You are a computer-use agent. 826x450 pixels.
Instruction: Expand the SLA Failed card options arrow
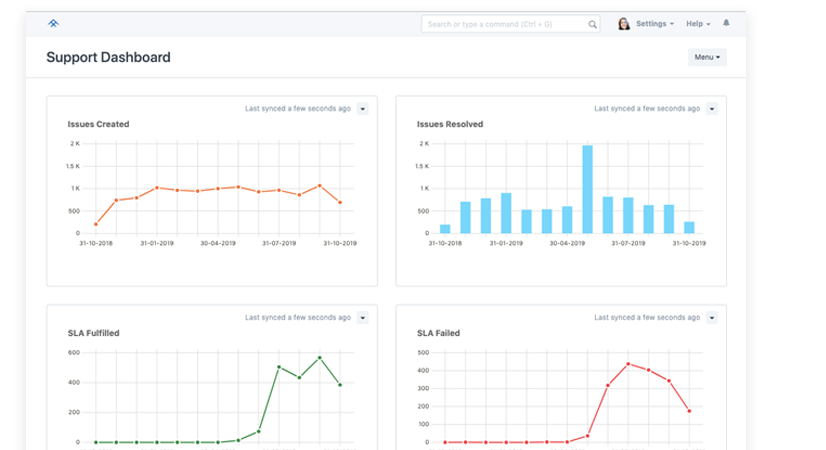pos(712,317)
